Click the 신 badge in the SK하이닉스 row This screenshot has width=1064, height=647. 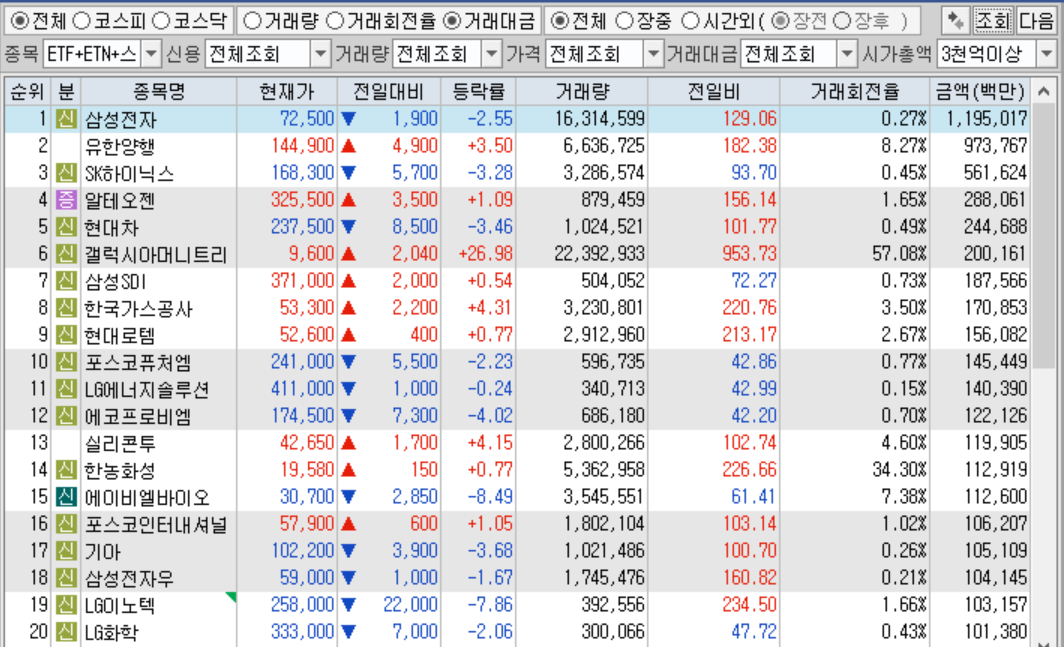66,172
